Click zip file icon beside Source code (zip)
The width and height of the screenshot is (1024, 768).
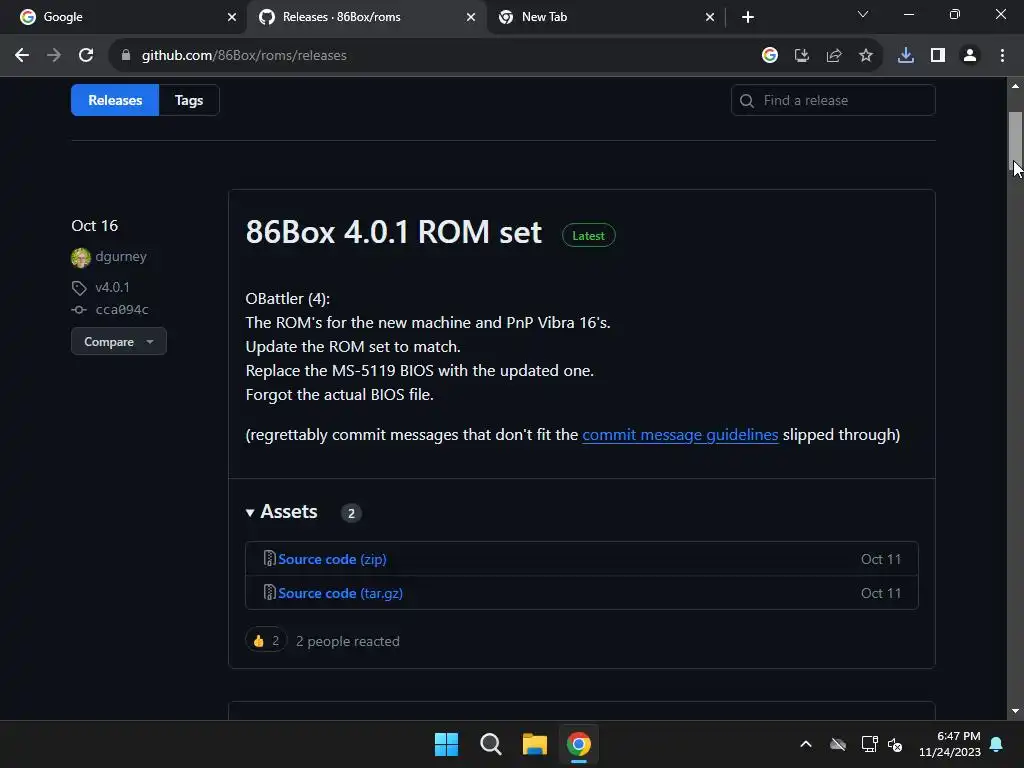[x=269, y=558]
